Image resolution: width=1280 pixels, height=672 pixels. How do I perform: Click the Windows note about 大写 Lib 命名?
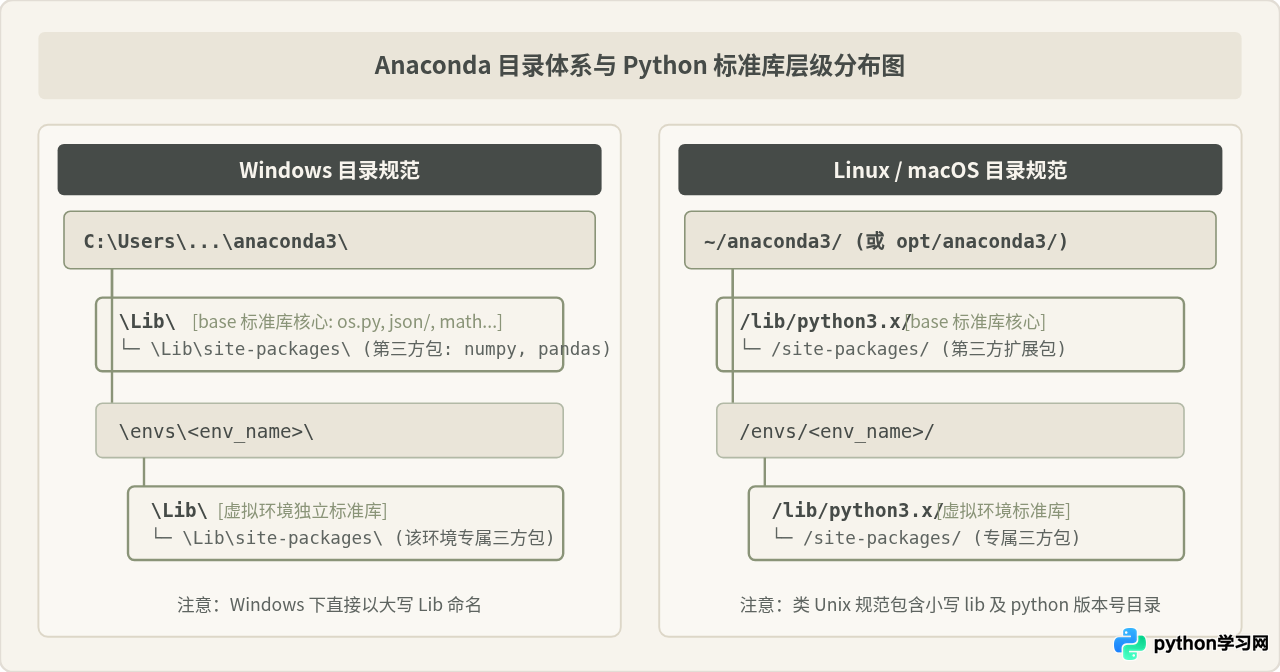click(x=329, y=604)
